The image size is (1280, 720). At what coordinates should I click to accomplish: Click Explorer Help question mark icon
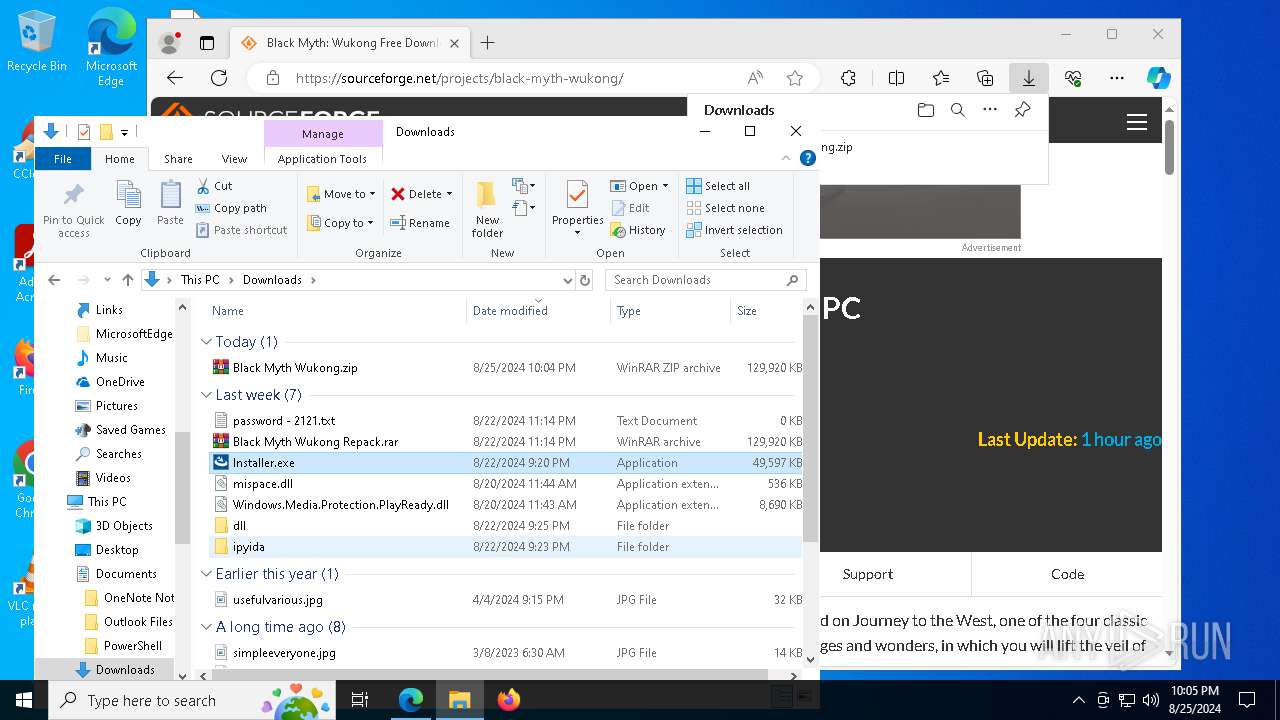point(808,158)
